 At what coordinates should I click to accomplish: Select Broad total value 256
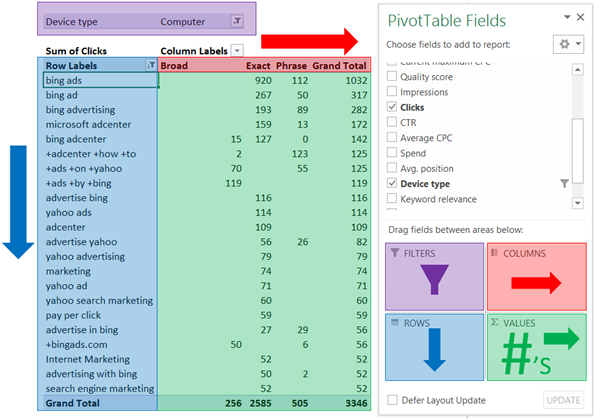[233, 403]
